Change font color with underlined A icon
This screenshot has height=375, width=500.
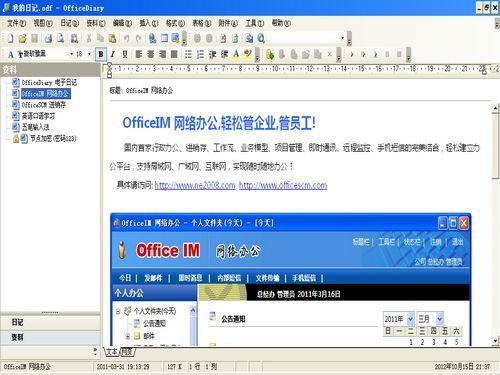point(236,54)
